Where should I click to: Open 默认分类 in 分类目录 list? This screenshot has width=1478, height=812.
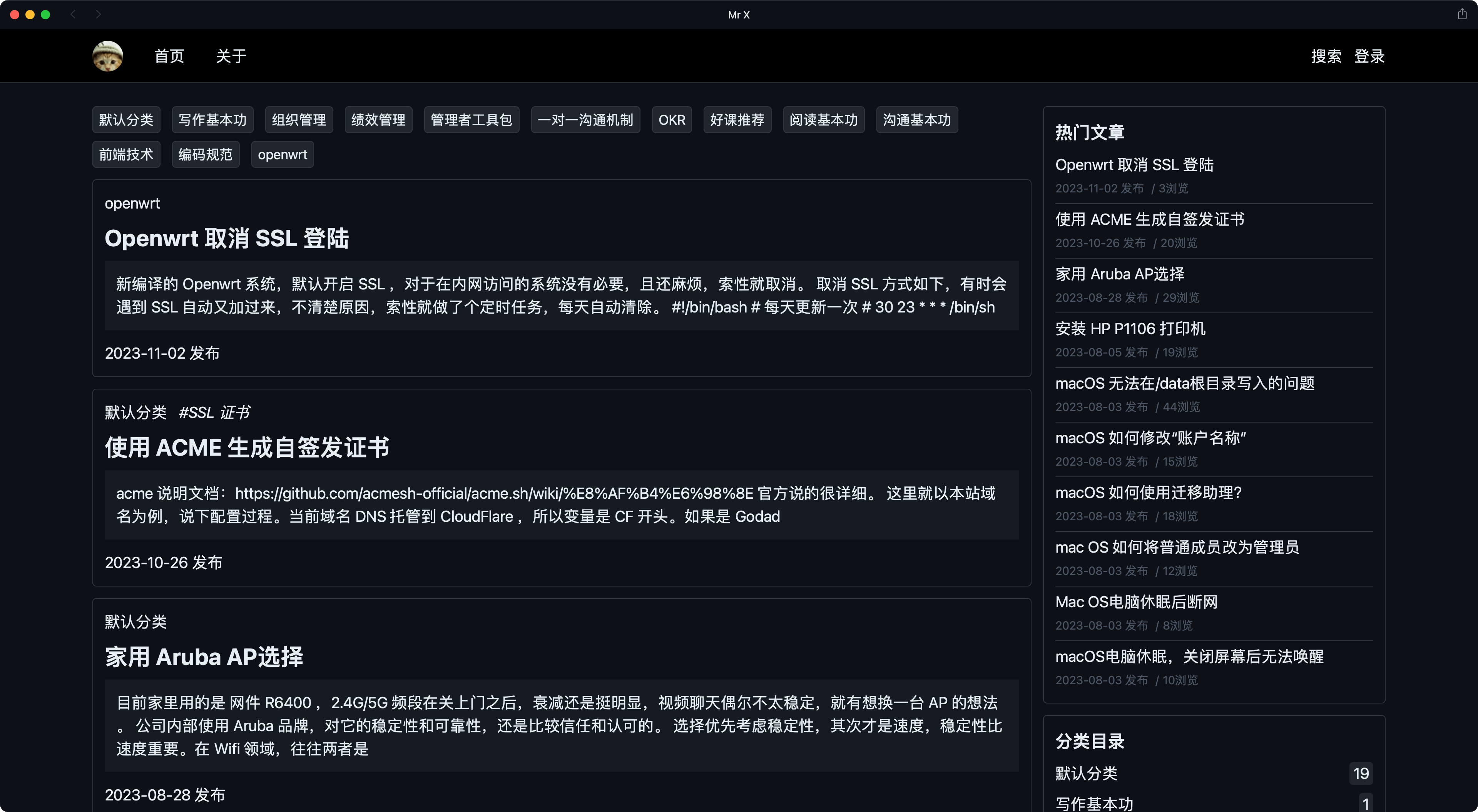tap(1086, 774)
